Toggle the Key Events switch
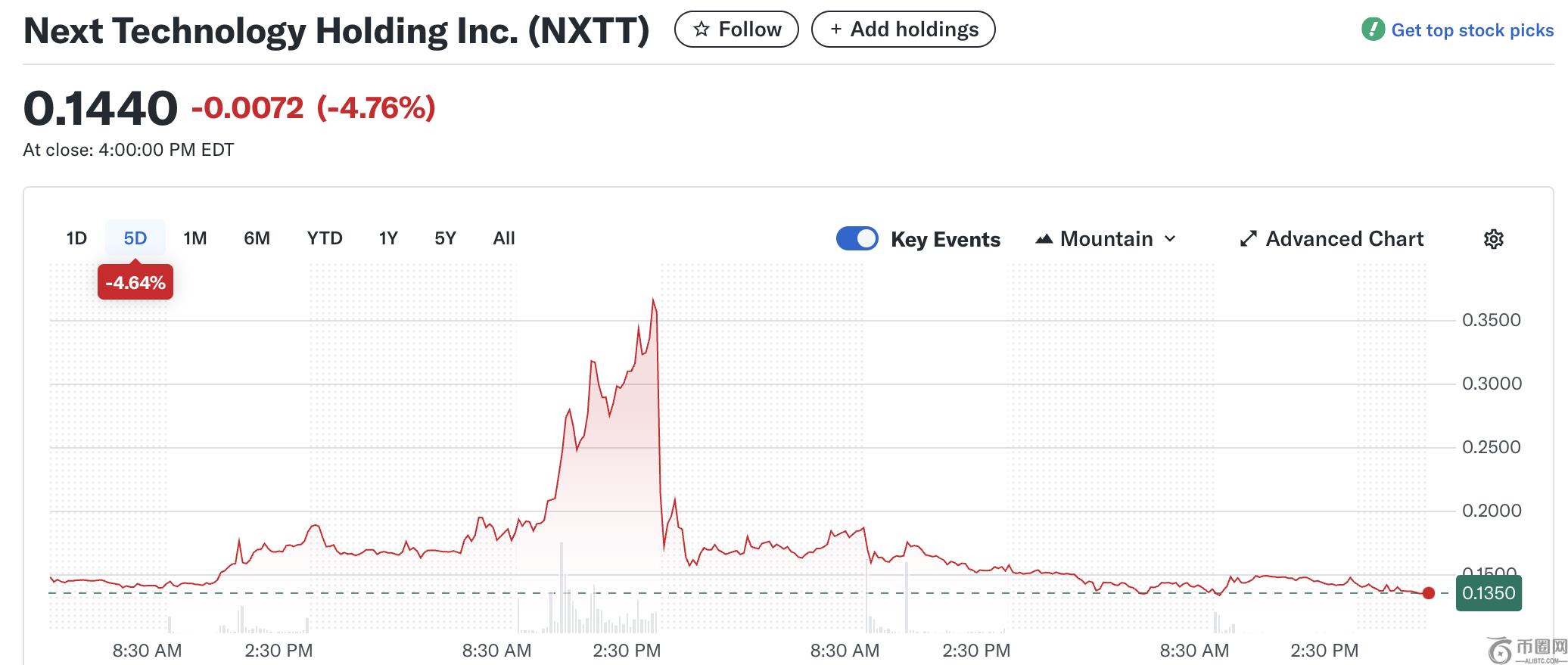Image resolution: width=1568 pixels, height=665 pixels. 857,238
